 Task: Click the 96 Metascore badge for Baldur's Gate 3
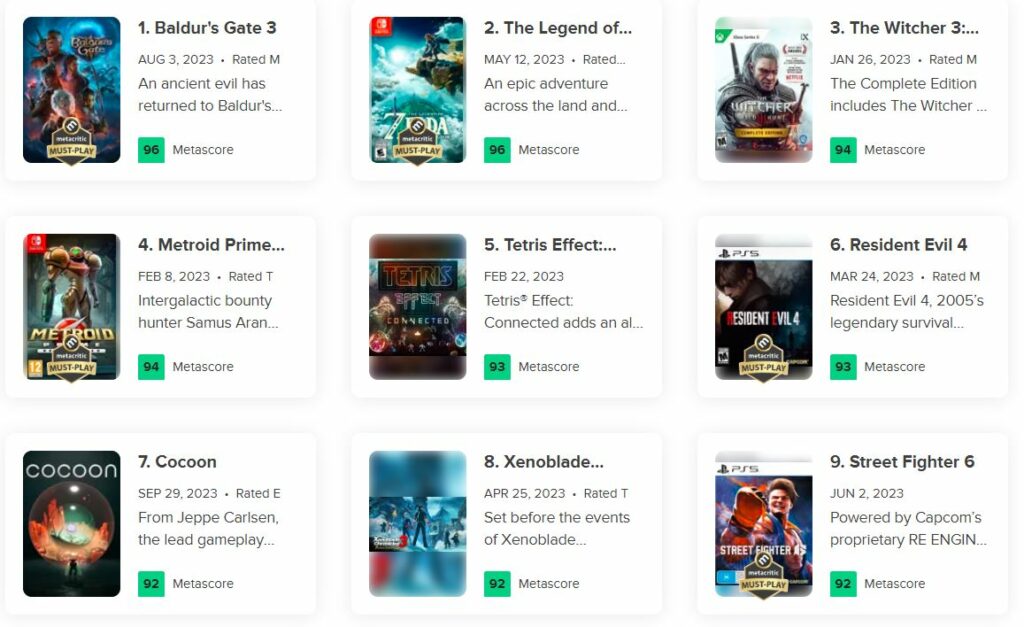[150, 149]
